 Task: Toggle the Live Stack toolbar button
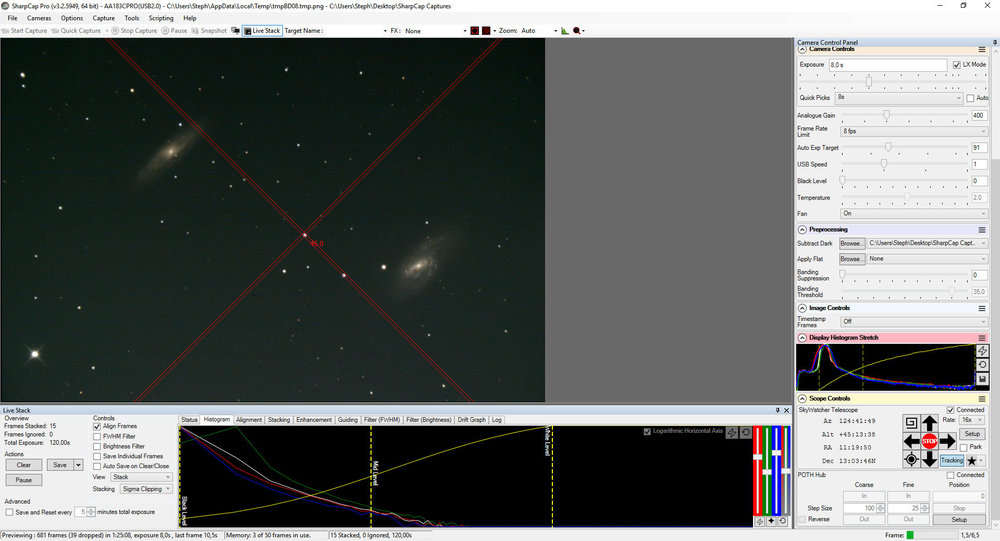[261, 31]
